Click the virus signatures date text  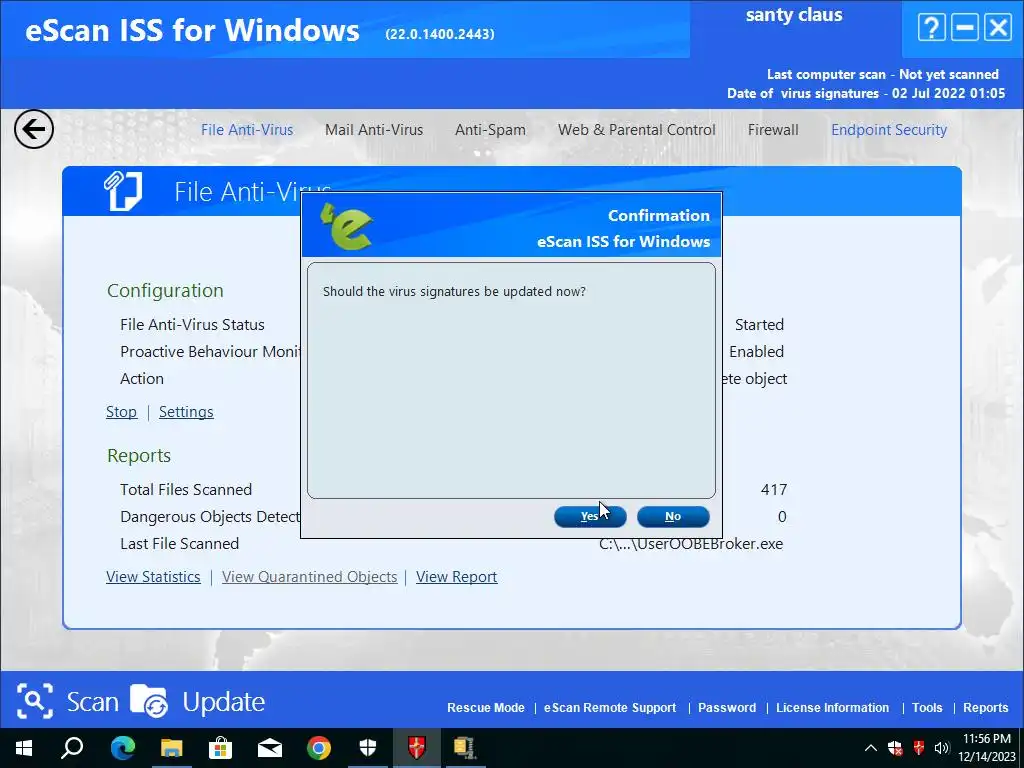867,93
